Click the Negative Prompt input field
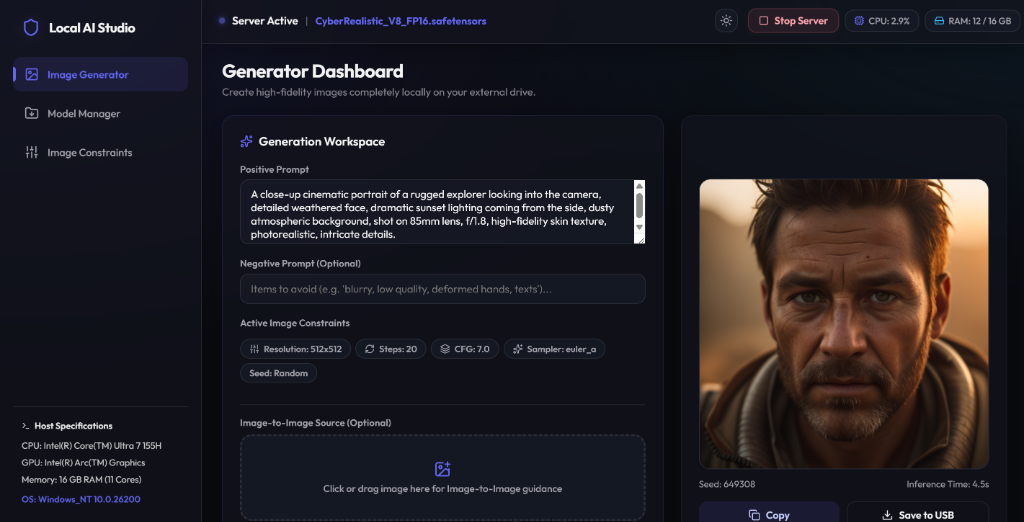The image size is (1024, 522). click(443, 289)
